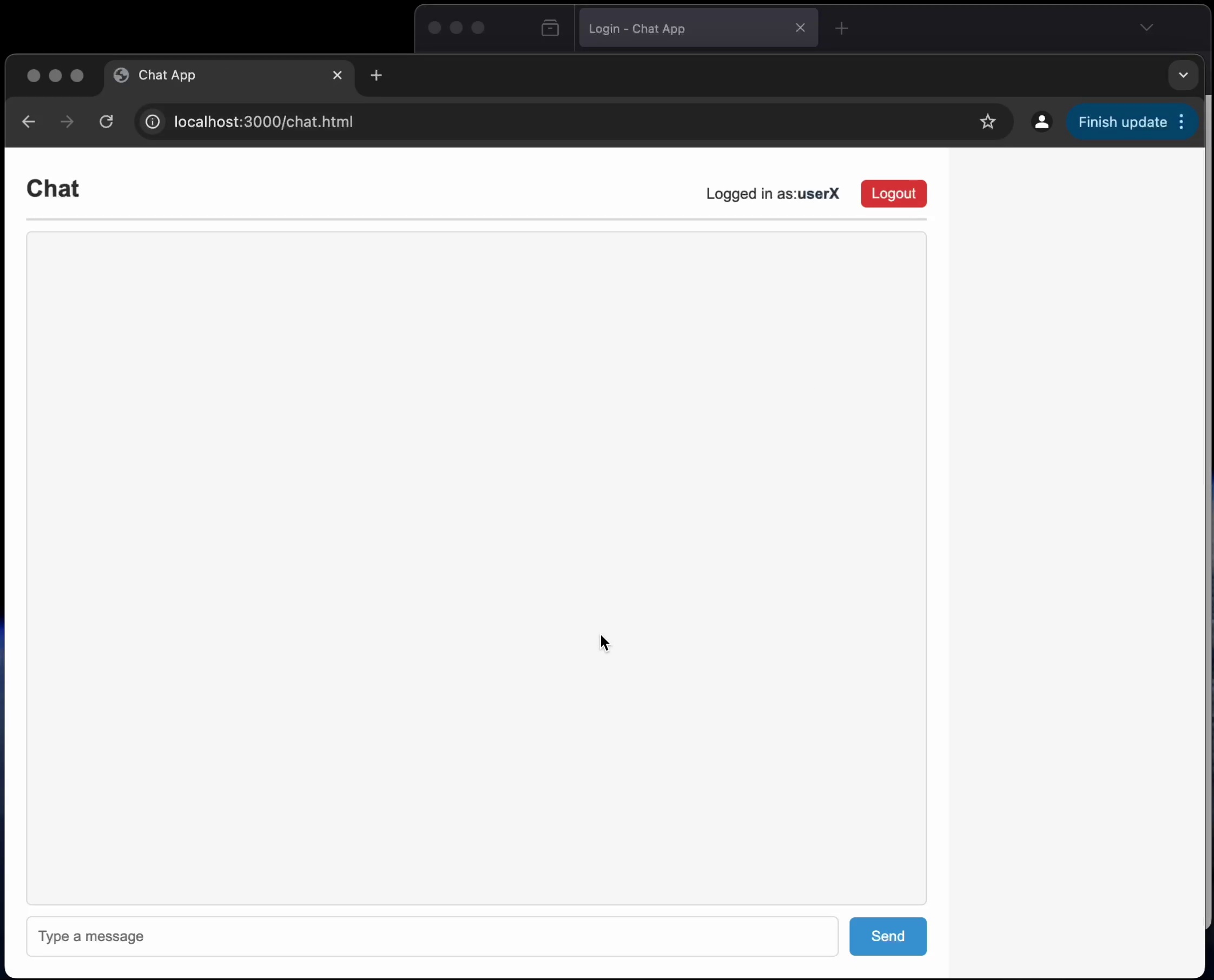Click the Finish update button
The image size is (1214, 980).
1122,121
